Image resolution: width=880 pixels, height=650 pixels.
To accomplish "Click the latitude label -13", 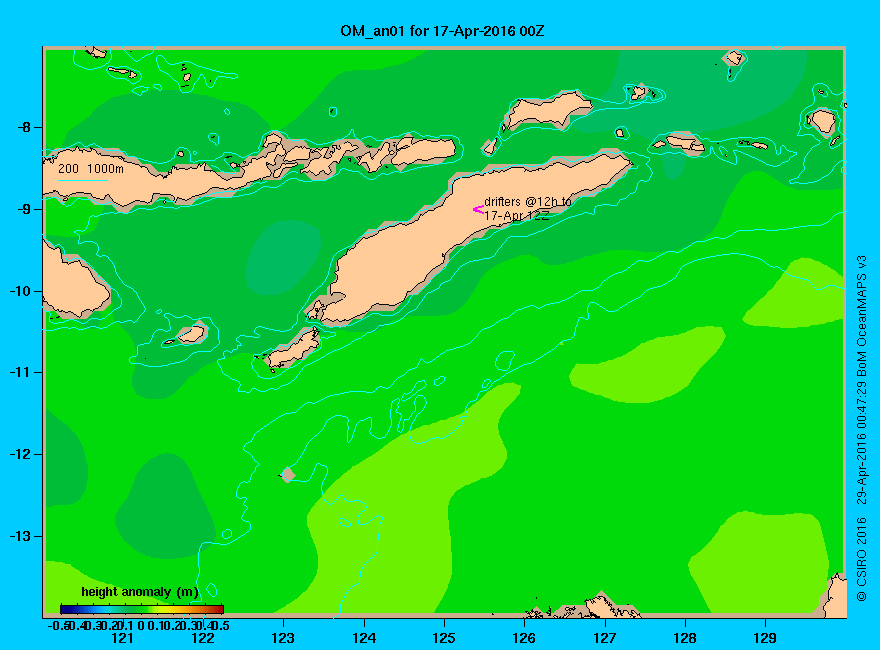I will (20, 536).
